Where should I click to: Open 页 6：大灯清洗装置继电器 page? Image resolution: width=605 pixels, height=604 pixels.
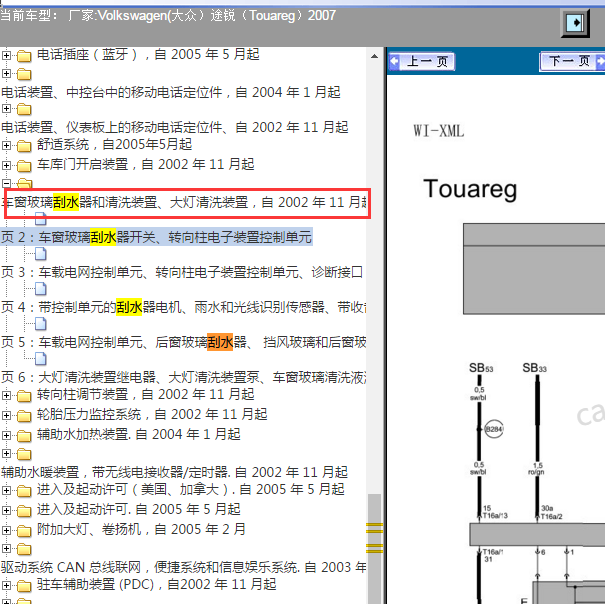[184, 377]
